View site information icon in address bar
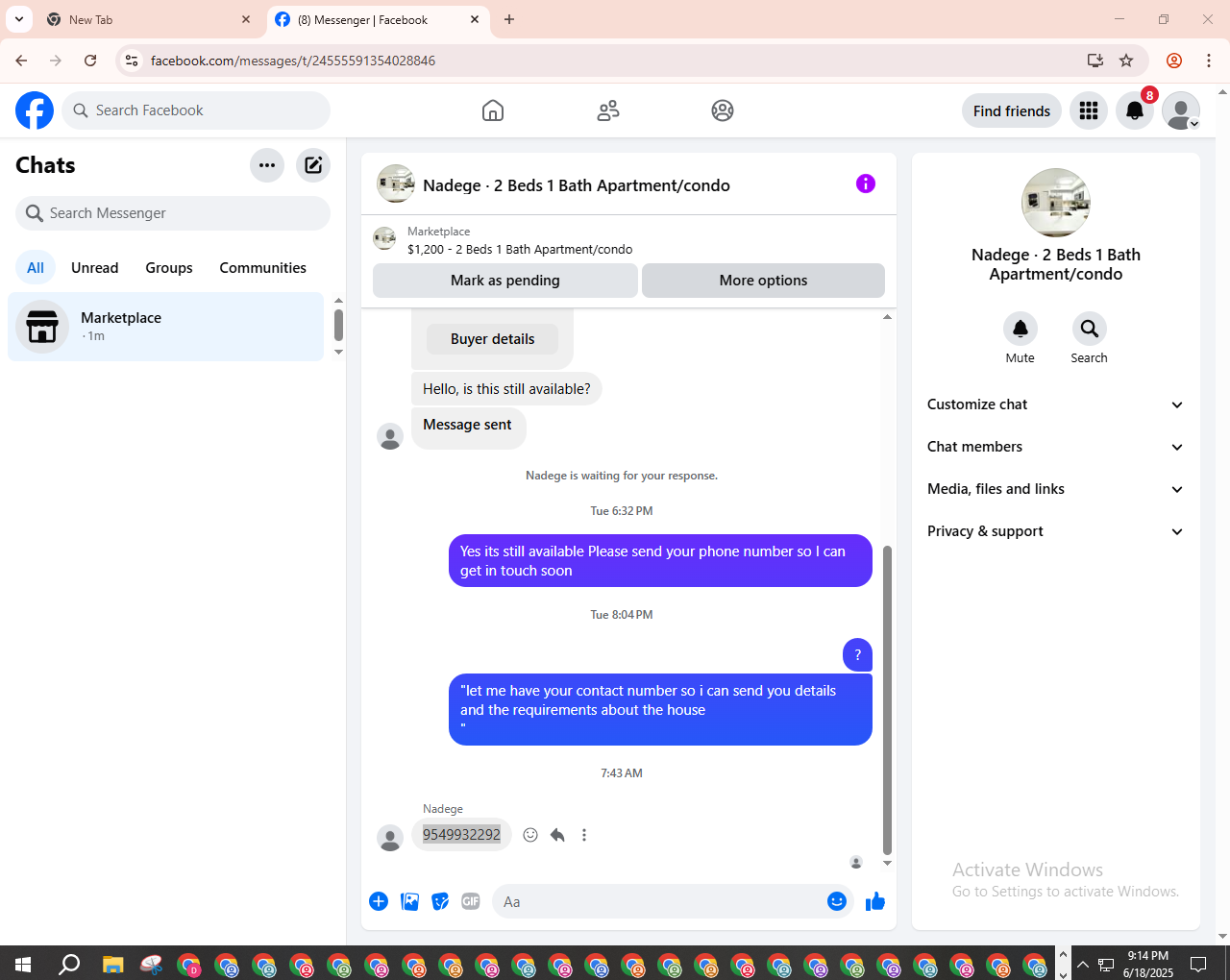This screenshot has width=1230, height=980. pyautogui.click(x=132, y=61)
